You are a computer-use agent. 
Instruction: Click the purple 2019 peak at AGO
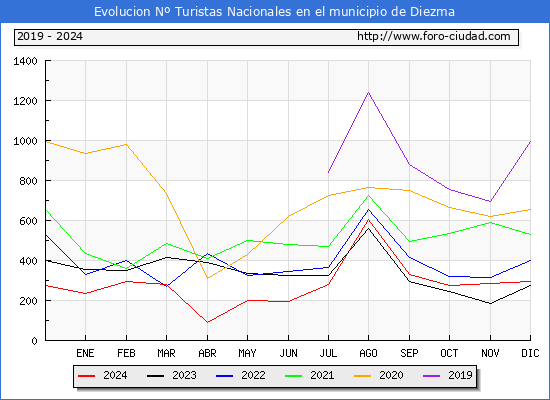[368, 93]
